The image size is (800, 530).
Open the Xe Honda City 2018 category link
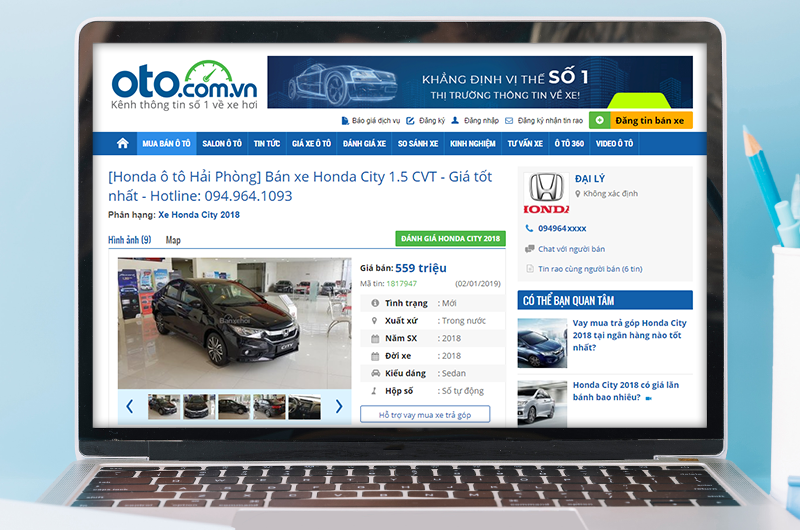click(199, 215)
